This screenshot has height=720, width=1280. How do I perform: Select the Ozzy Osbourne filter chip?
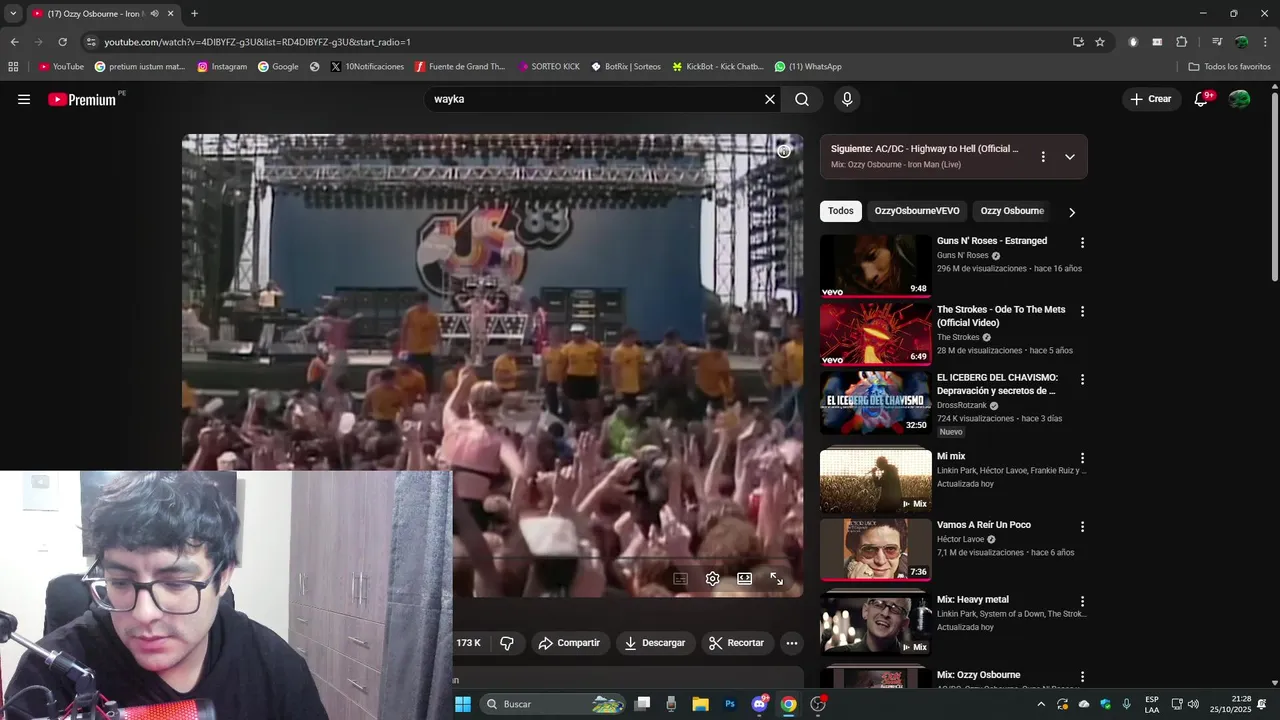pos(1012,211)
